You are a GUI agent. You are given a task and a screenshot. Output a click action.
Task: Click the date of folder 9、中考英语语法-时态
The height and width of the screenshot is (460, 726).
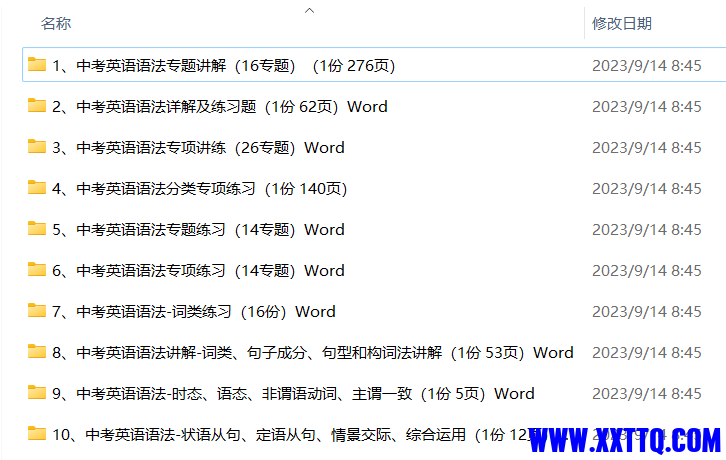(x=647, y=394)
